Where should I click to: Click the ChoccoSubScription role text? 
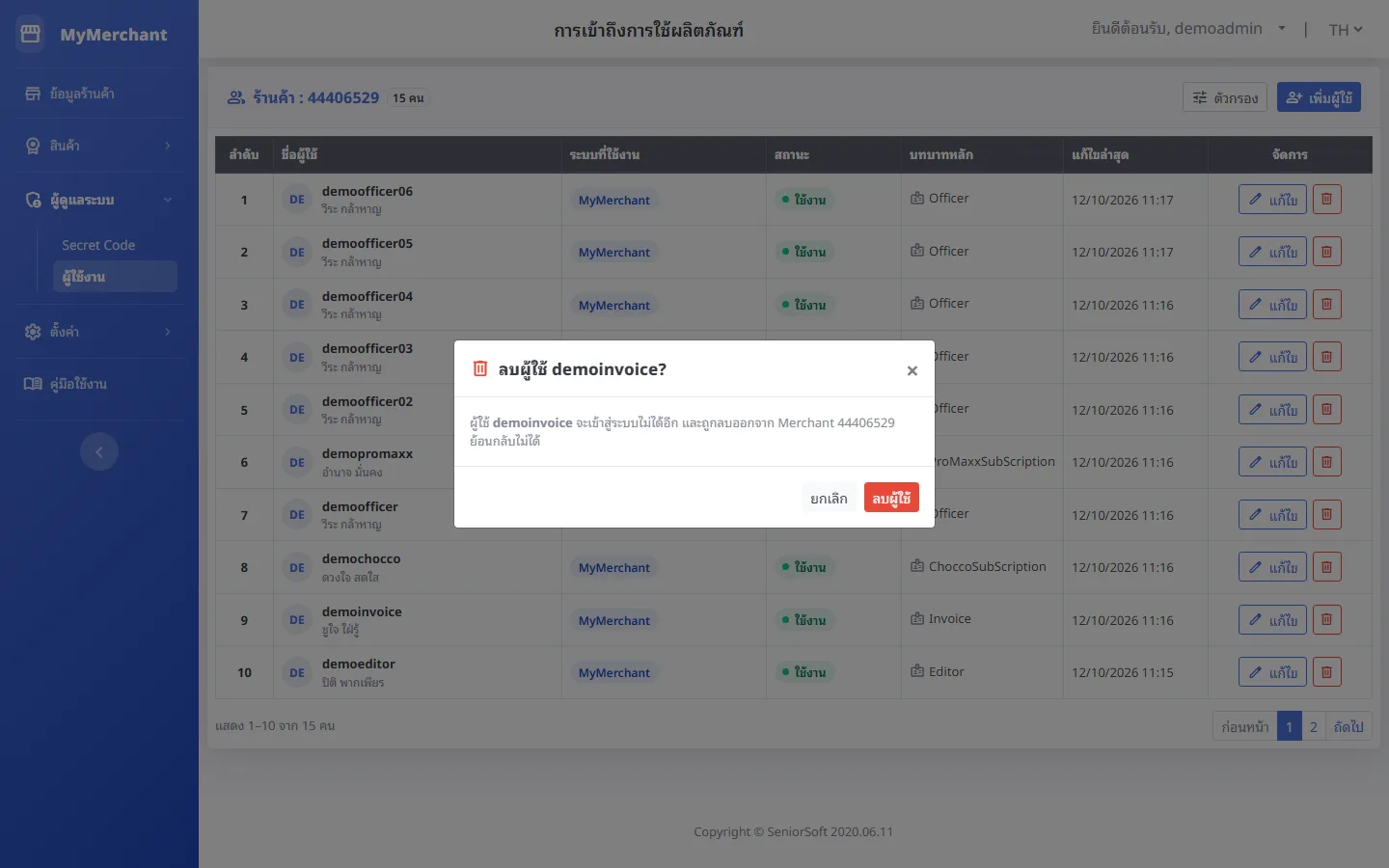tap(987, 566)
